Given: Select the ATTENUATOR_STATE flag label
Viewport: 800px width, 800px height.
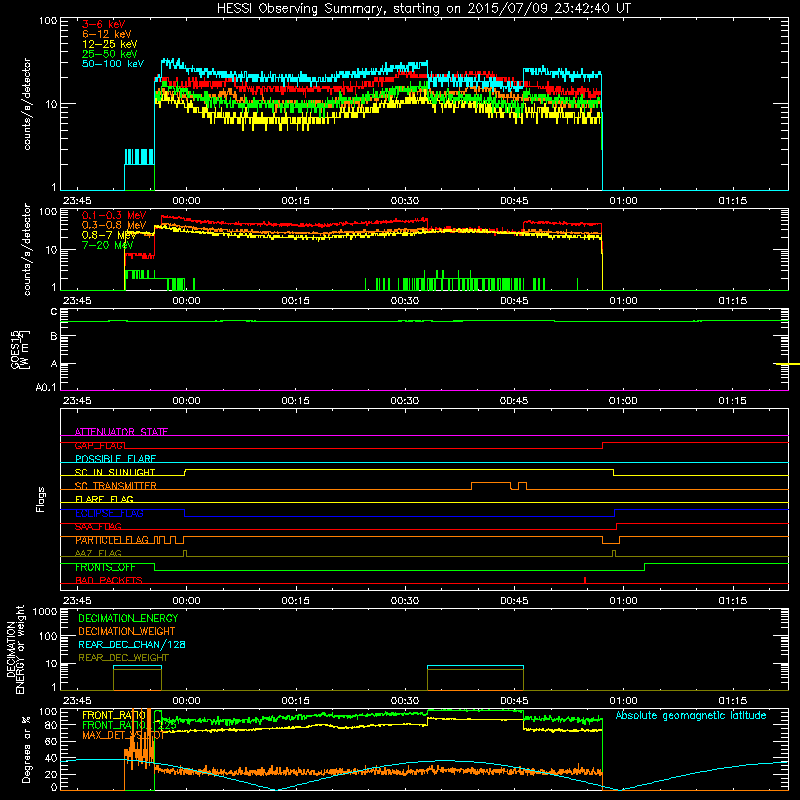Looking at the screenshot, I should pos(121,432).
